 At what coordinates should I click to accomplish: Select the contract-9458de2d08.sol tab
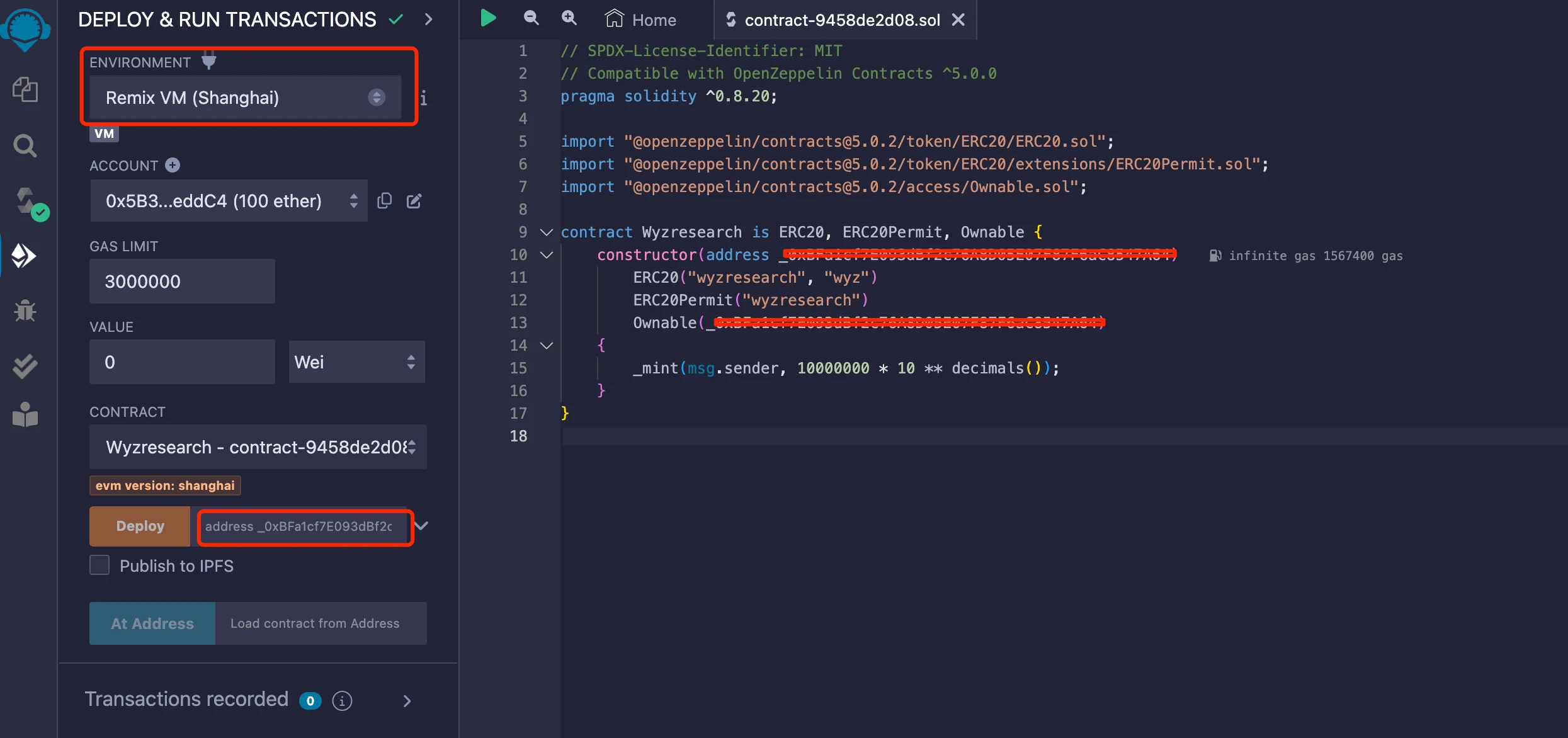pyautogui.click(x=839, y=20)
